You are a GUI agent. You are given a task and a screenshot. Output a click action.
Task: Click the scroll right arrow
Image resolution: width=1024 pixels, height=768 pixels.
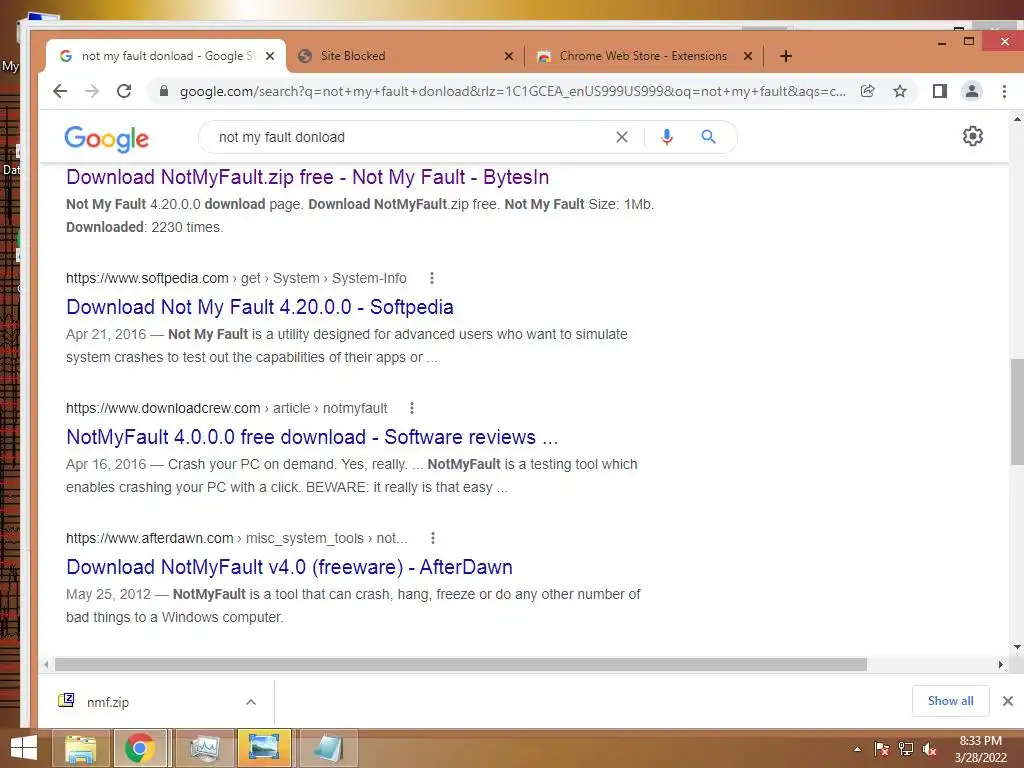point(1000,664)
